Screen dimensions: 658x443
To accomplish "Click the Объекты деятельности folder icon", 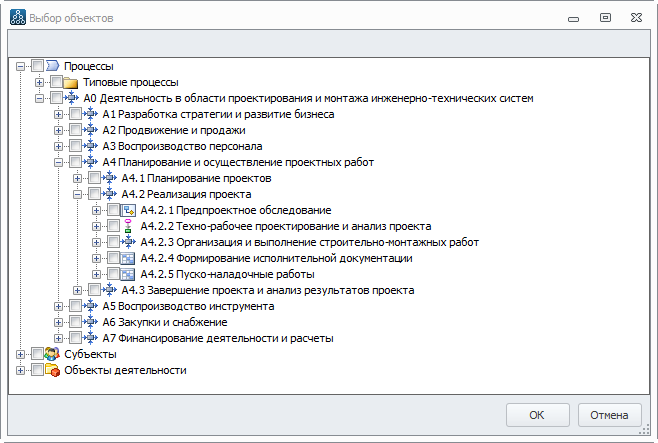I will click(x=52, y=370).
